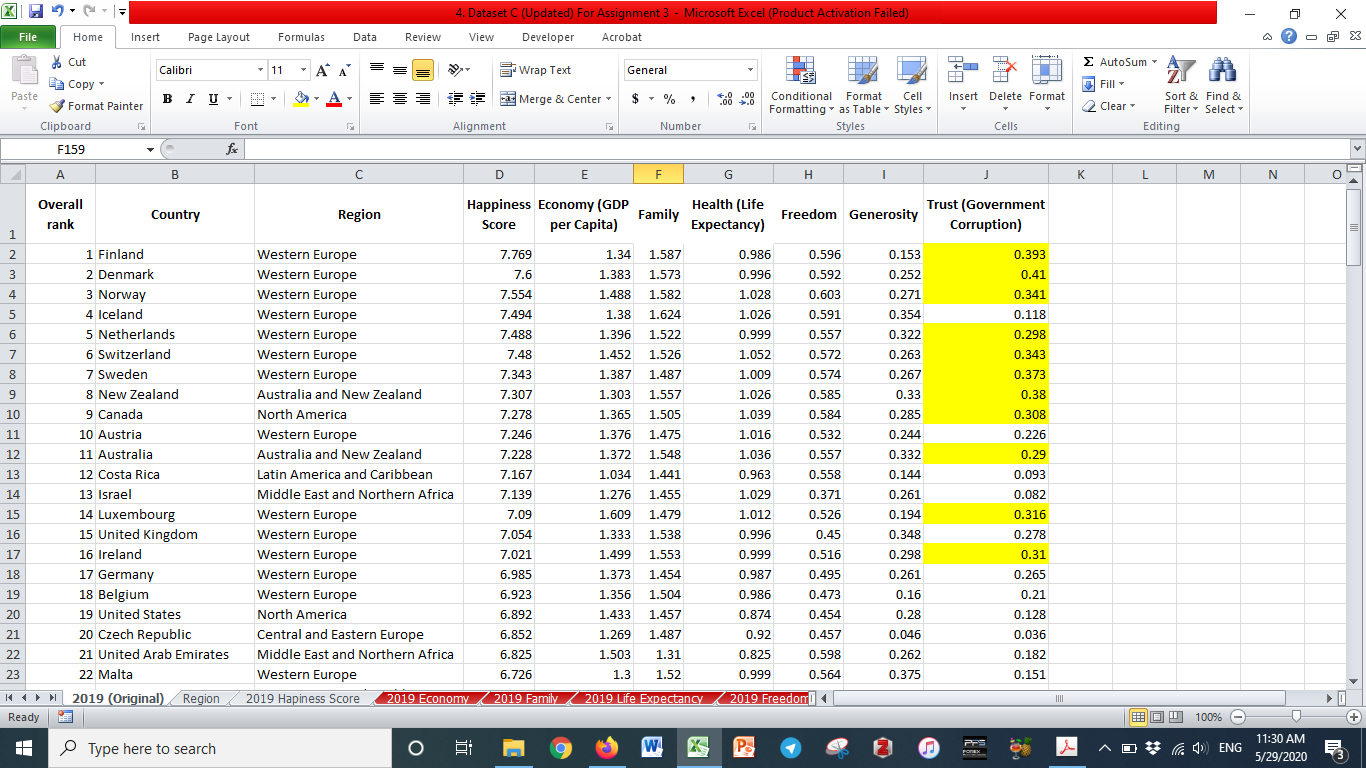Screen dimensions: 1366x768
Task: Open the Merge & Center dropdown arrow
Action: tap(609, 99)
